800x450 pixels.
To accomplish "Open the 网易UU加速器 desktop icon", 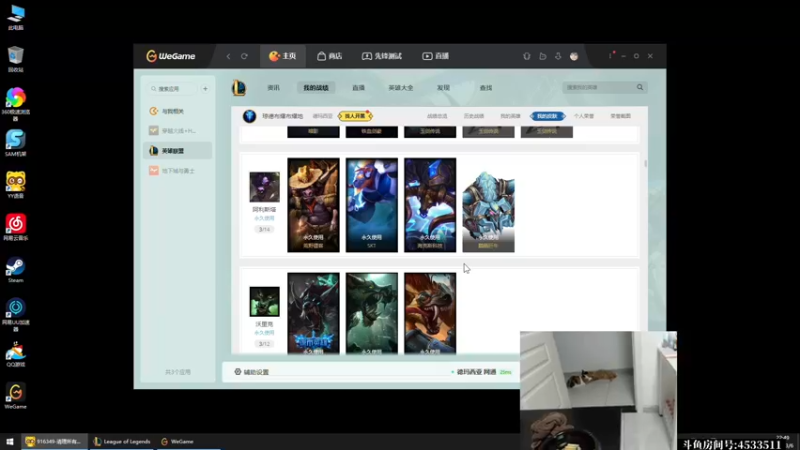I will tap(16, 315).
